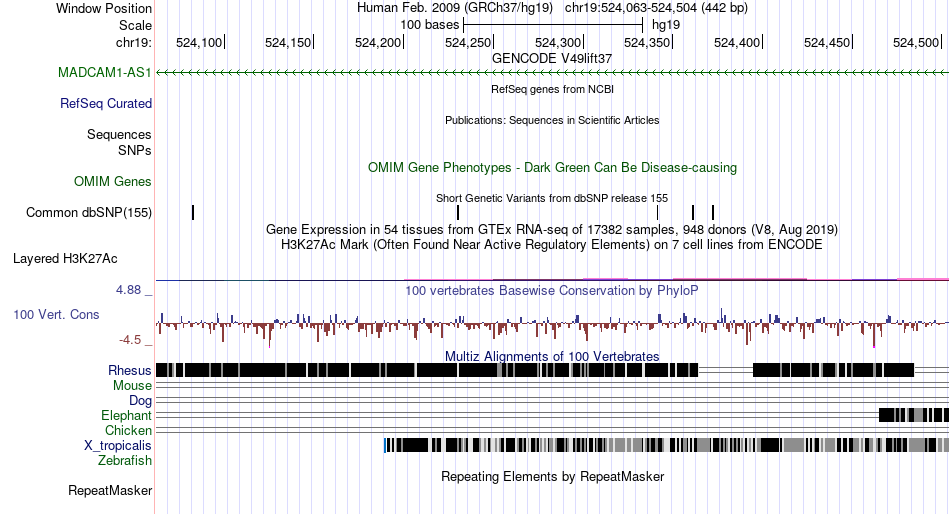Click the dbSNP variant mark left of 524,100
Viewport: 950px width, 514px height.
(193, 213)
